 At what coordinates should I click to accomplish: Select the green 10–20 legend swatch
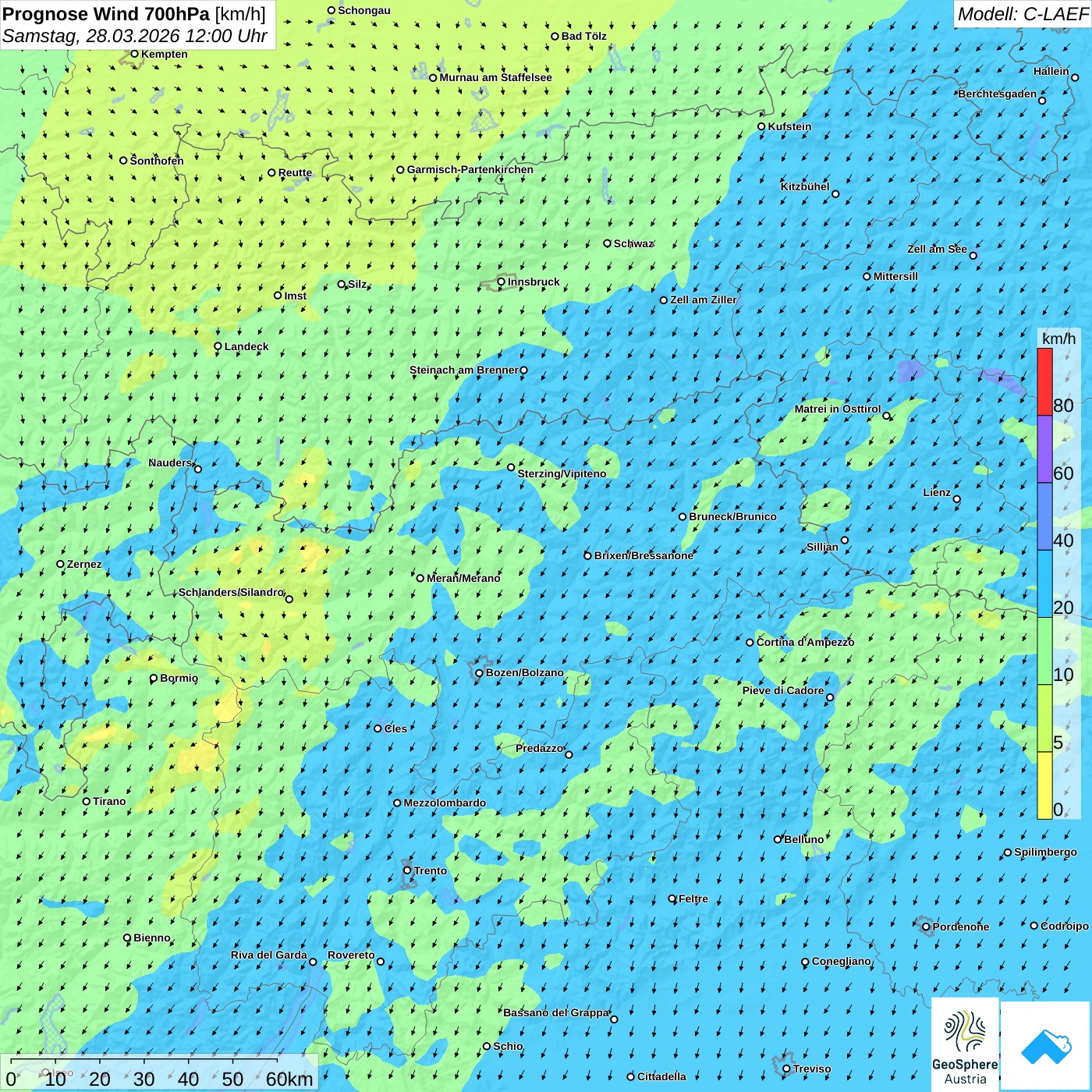[x=1044, y=651]
